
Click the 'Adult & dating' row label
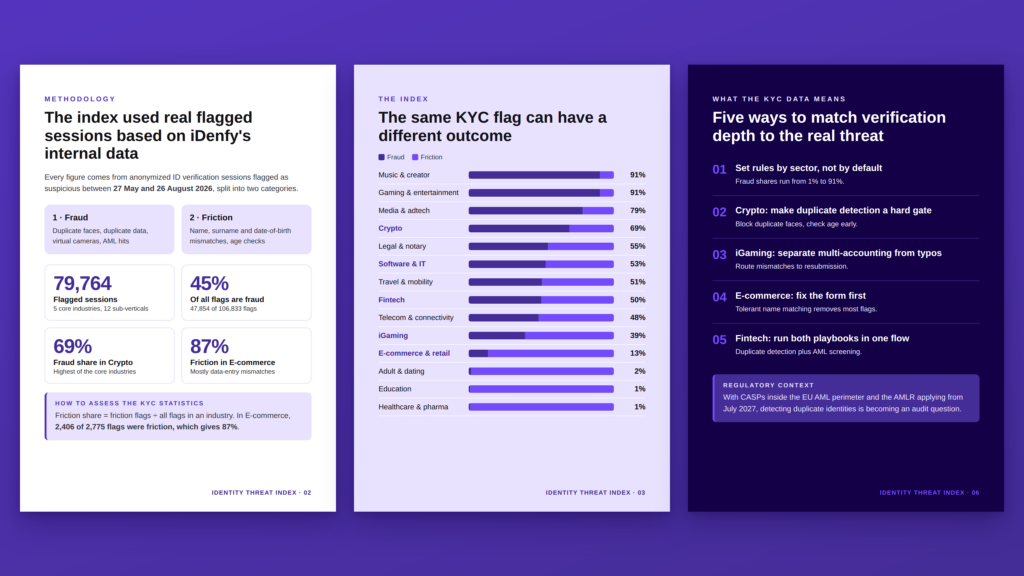[401, 371]
